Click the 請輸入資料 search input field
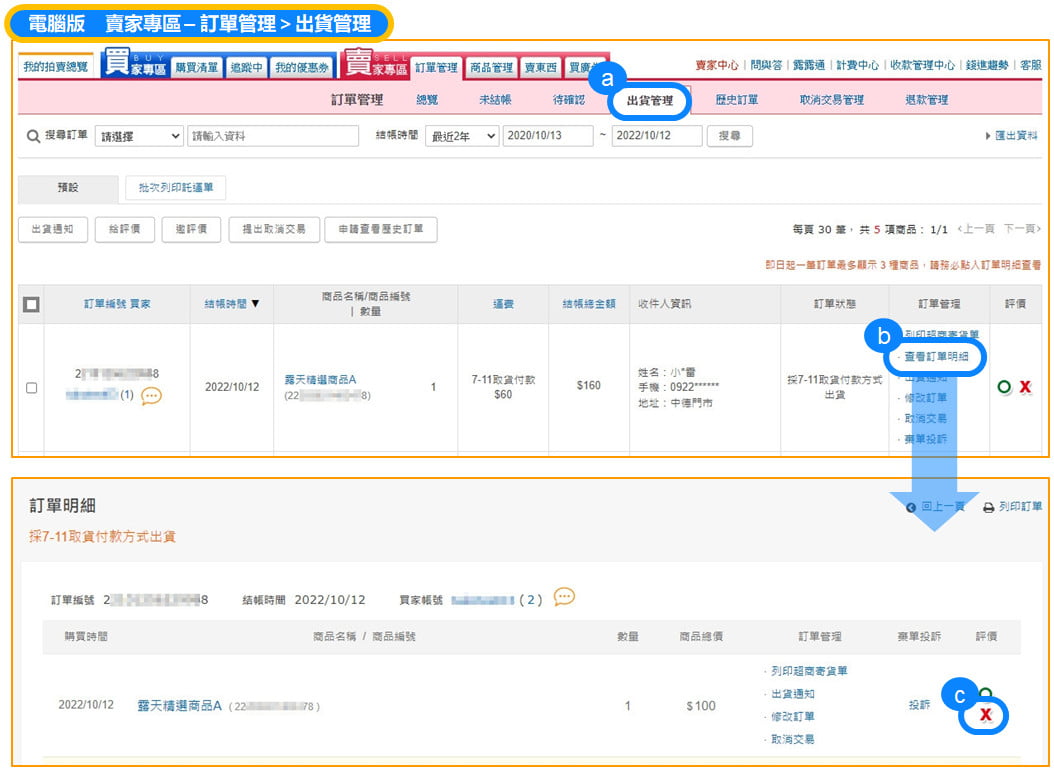 tap(272, 136)
